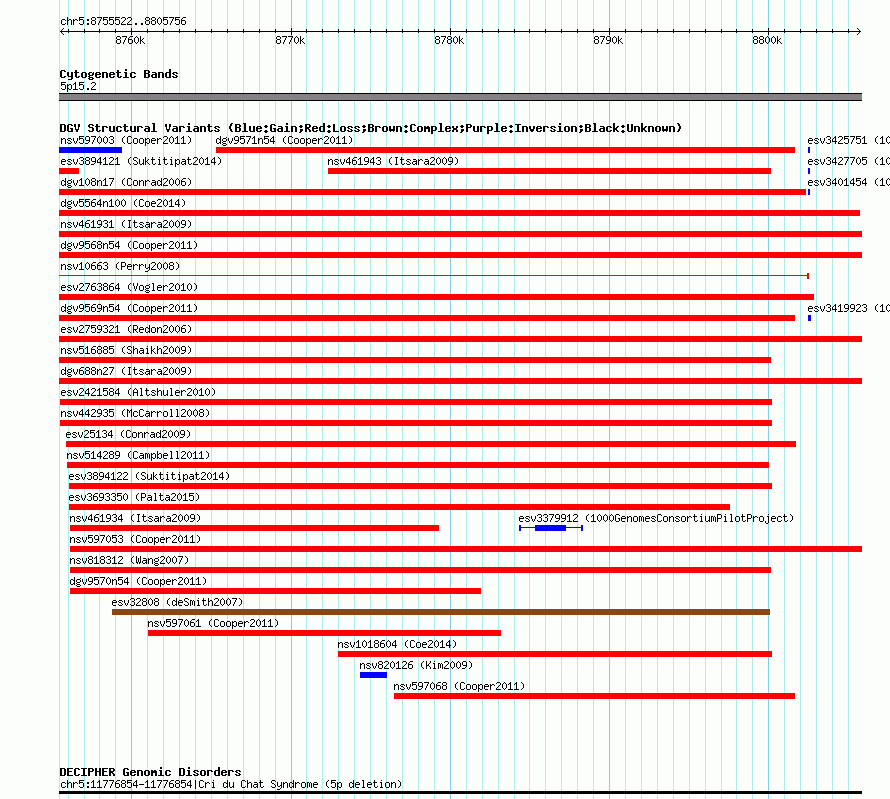Open the esv3425751 variant label
The image size is (890, 799).
(848, 140)
